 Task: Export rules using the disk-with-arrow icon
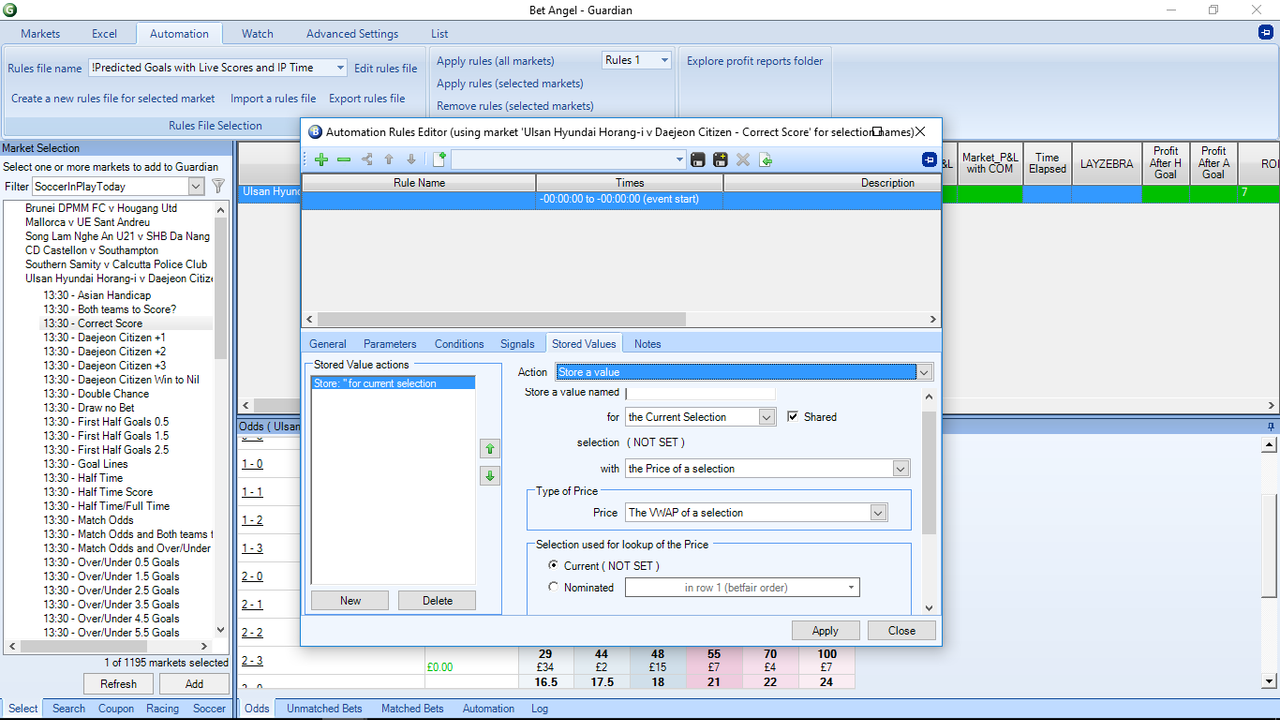766,159
